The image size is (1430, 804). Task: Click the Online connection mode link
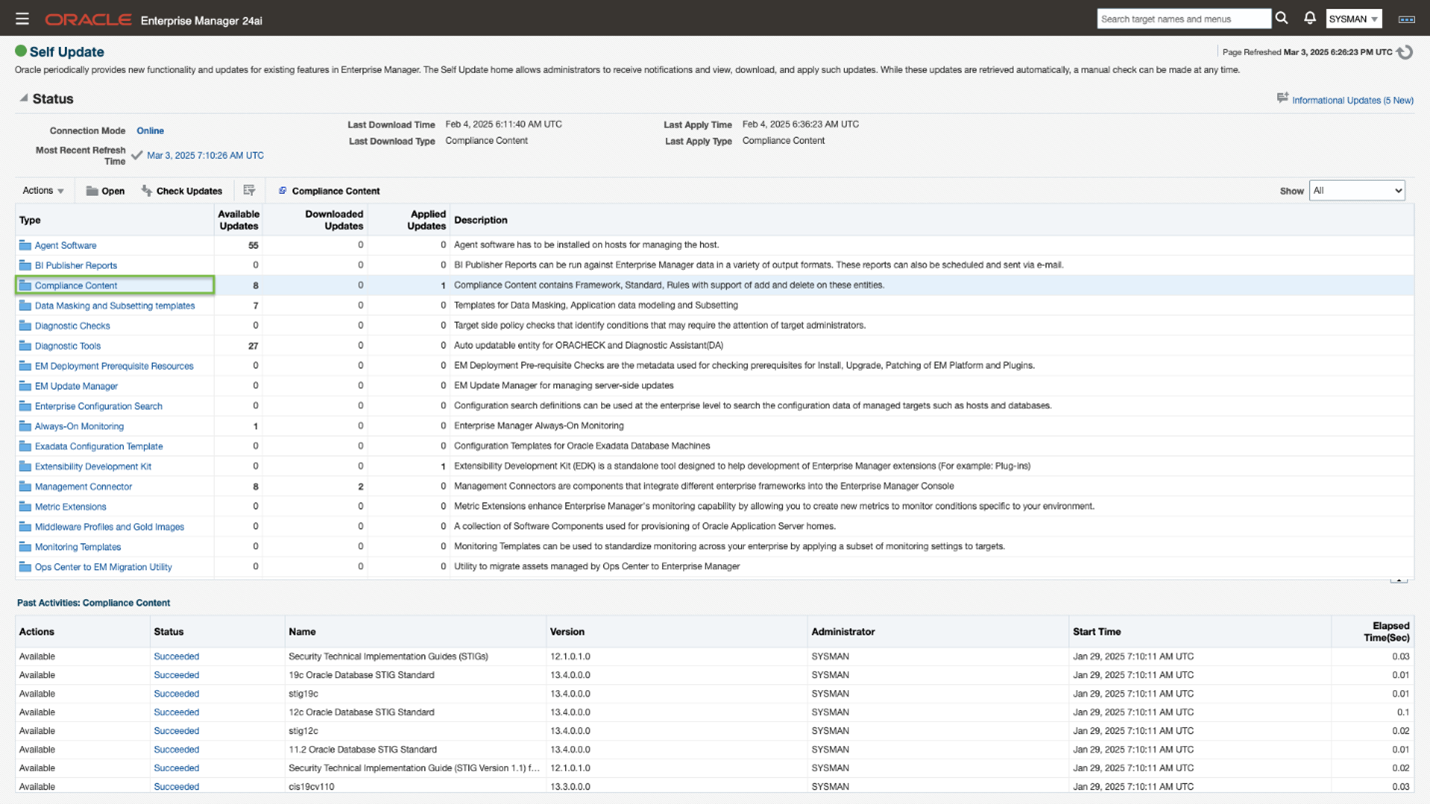coord(150,131)
